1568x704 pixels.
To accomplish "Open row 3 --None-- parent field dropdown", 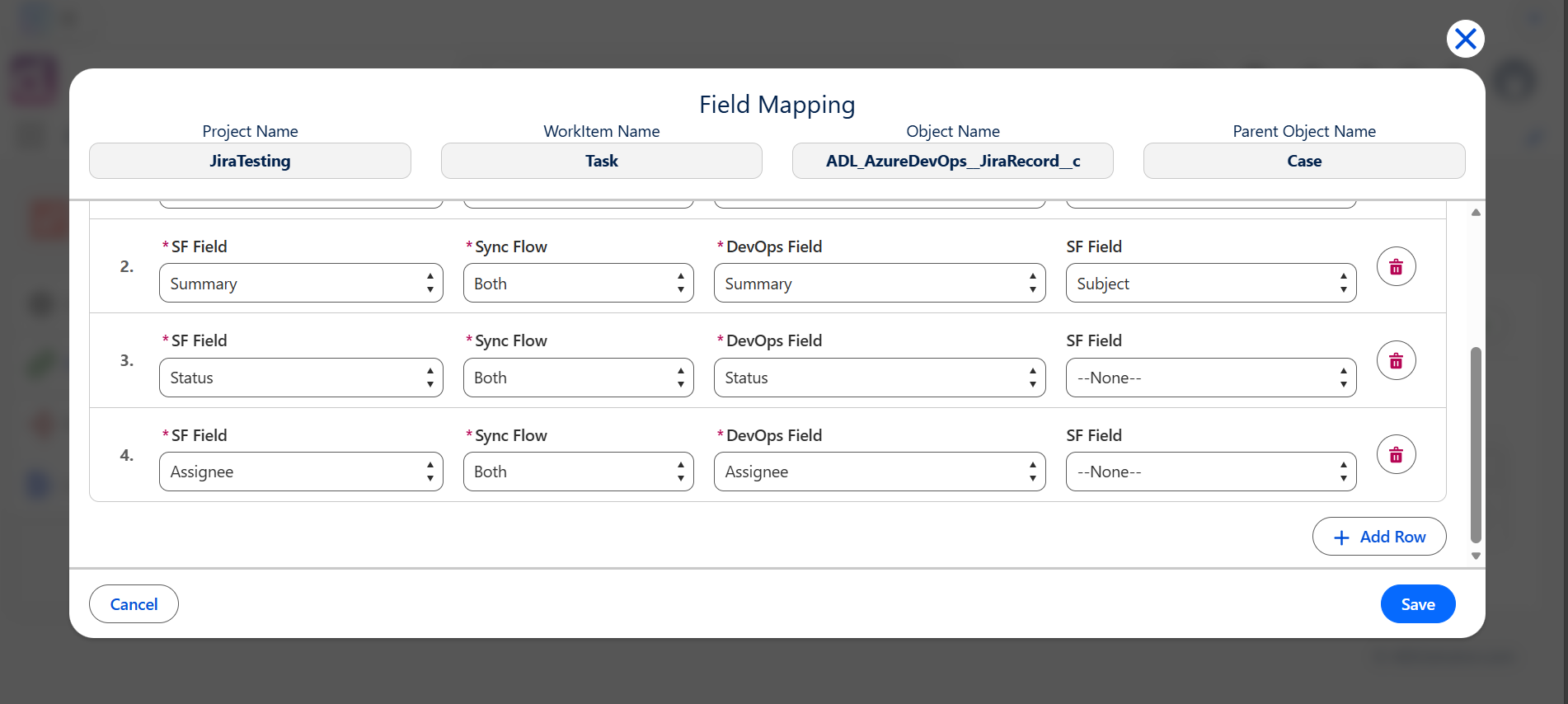I will click(1210, 378).
